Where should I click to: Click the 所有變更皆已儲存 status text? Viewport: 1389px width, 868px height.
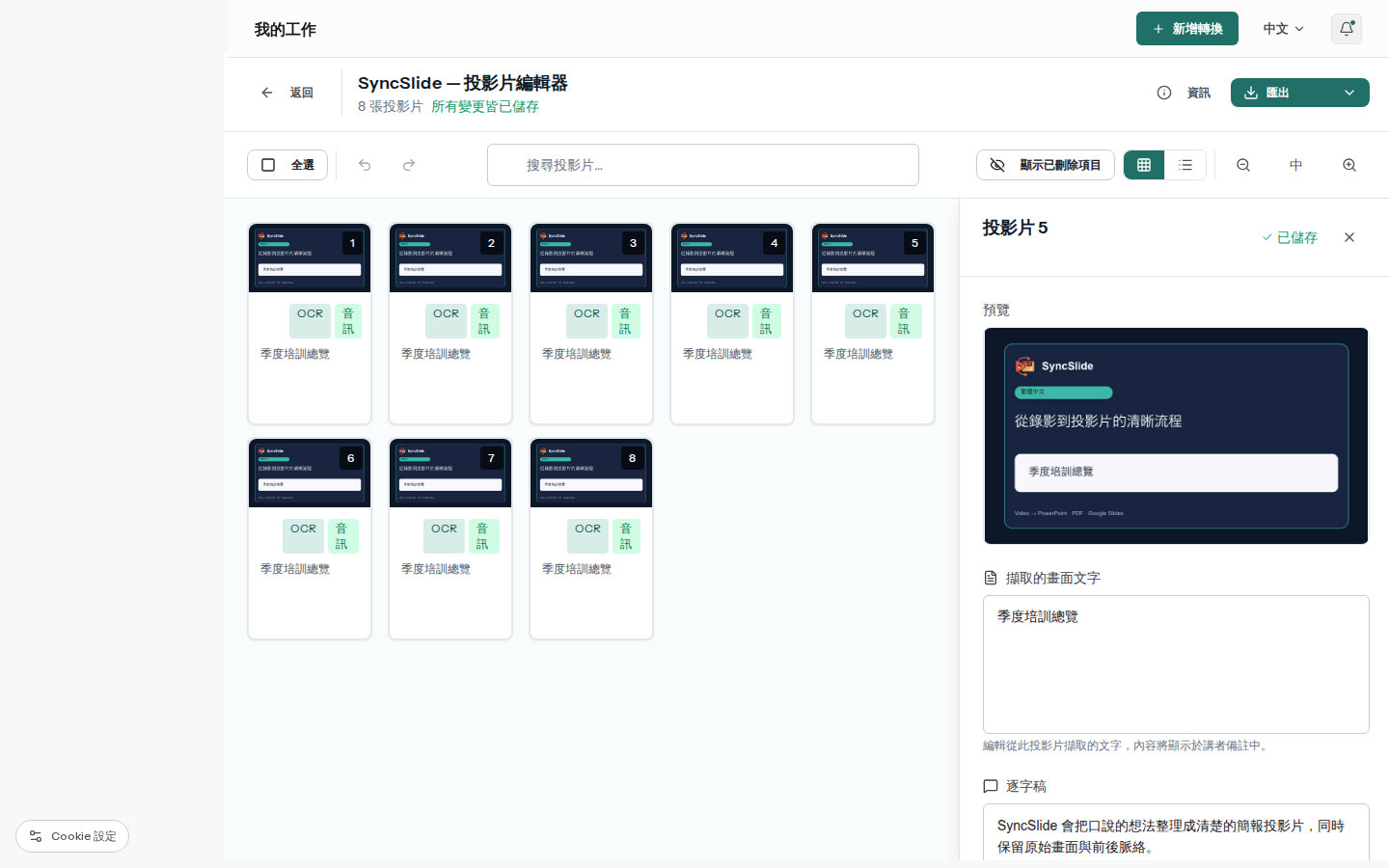point(485,106)
